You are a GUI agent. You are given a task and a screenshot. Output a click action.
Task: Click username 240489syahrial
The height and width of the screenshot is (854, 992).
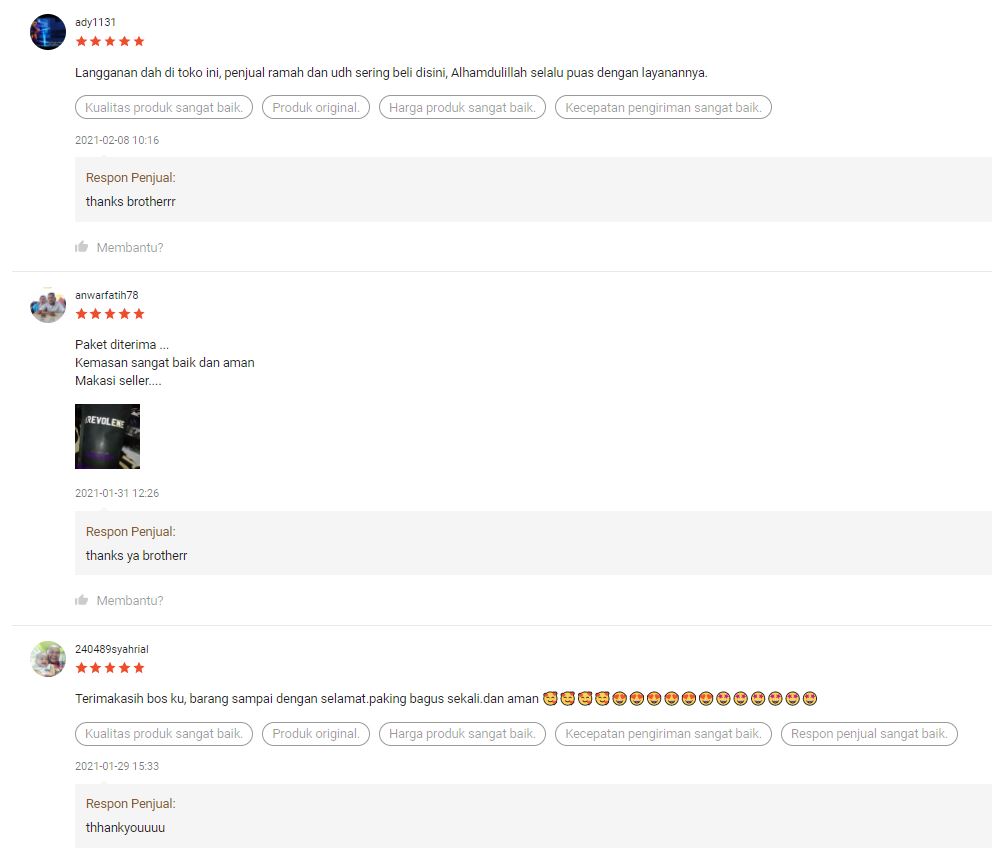112,649
